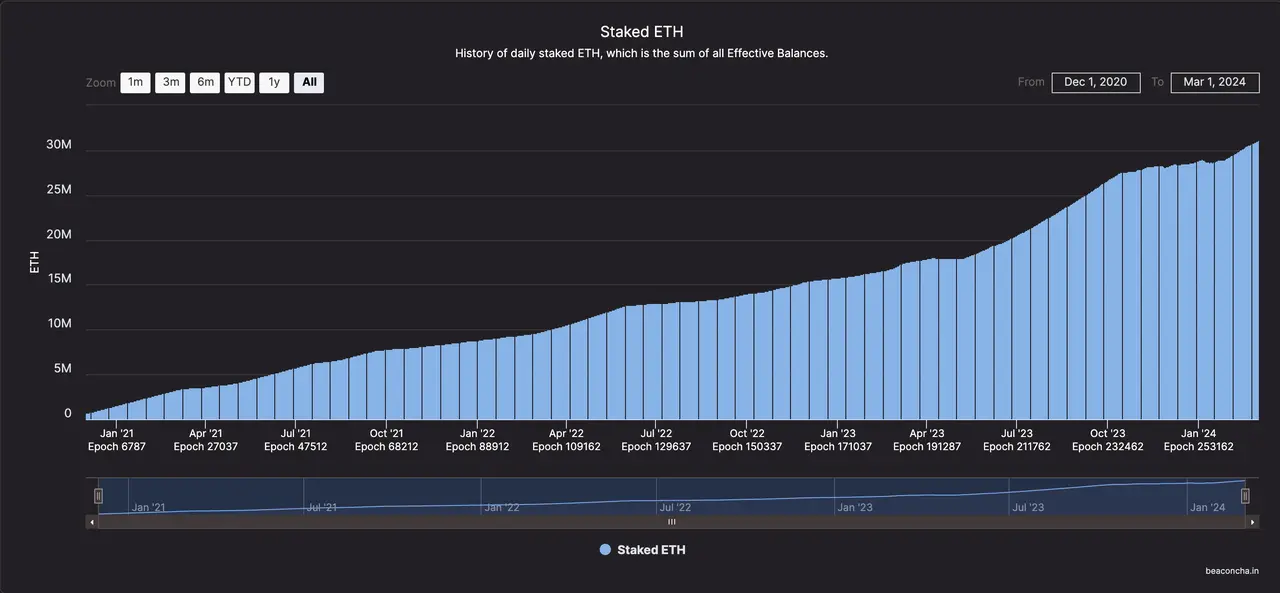Click the scrollbar's left arrow
This screenshot has width=1280, height=593.
coord(92,521)
